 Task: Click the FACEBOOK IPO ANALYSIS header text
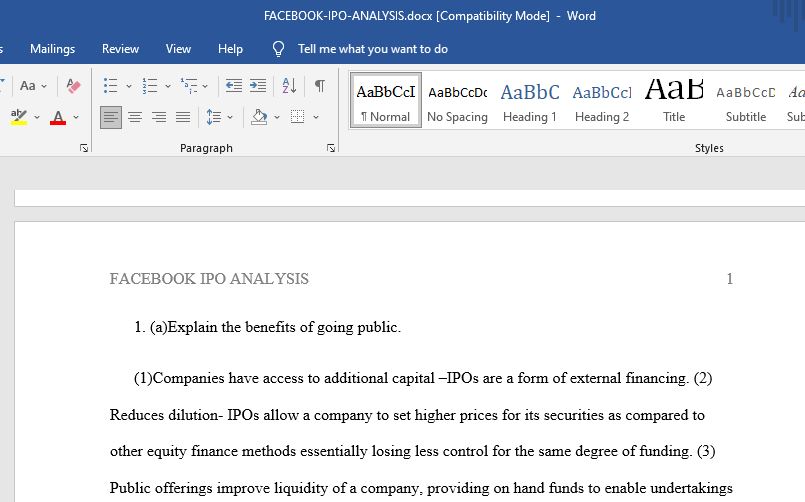(x=209, y=279)
